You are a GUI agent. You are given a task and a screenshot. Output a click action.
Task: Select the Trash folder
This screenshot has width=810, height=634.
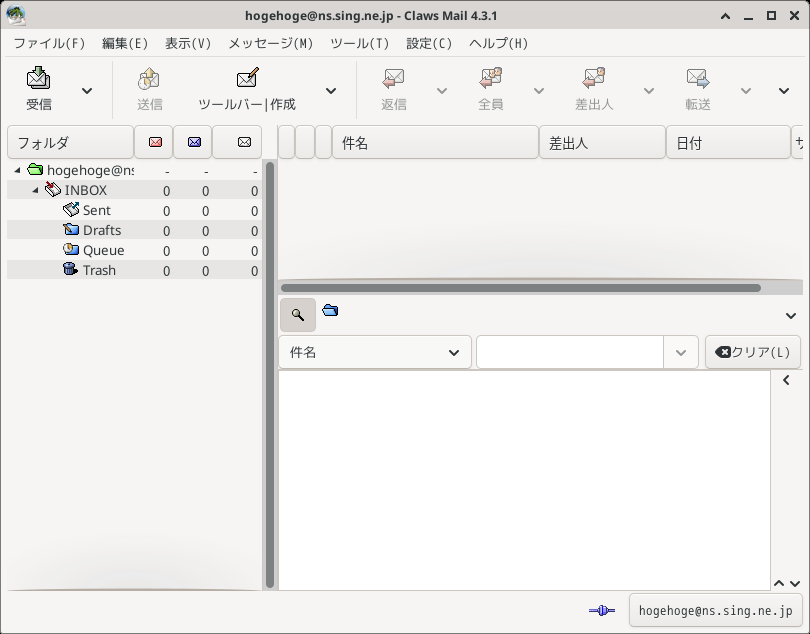134,270
